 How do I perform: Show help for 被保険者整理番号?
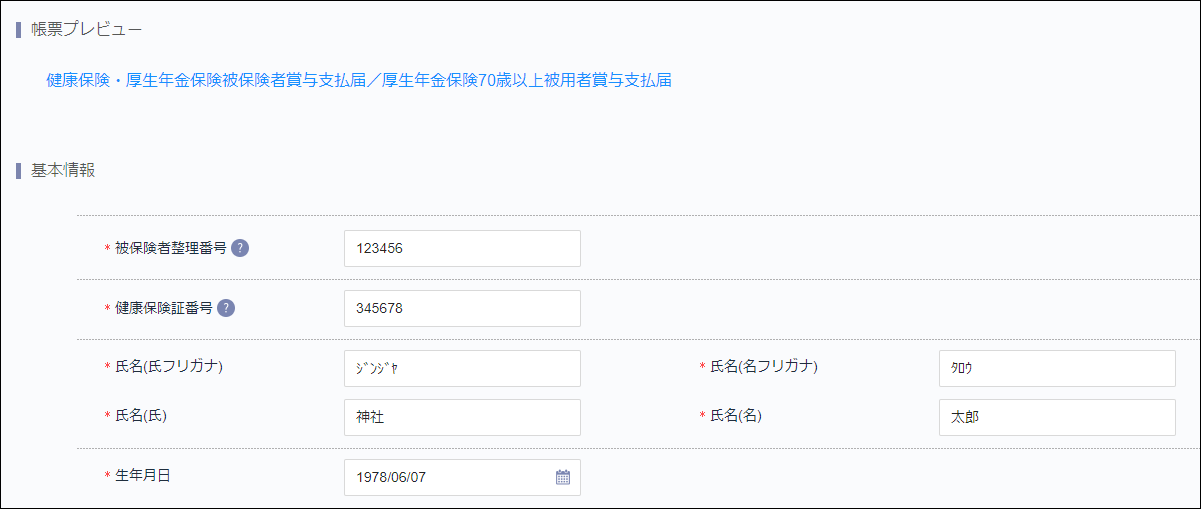click(240, 248)
